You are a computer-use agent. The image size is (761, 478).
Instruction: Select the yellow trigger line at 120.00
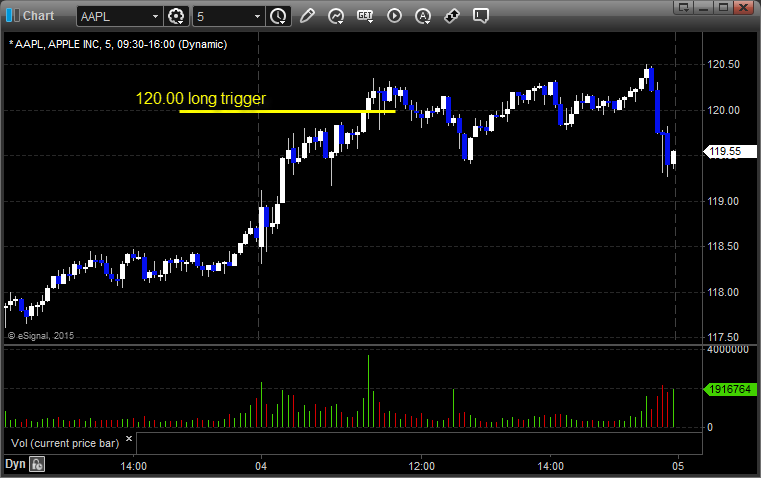click(287, 112)
